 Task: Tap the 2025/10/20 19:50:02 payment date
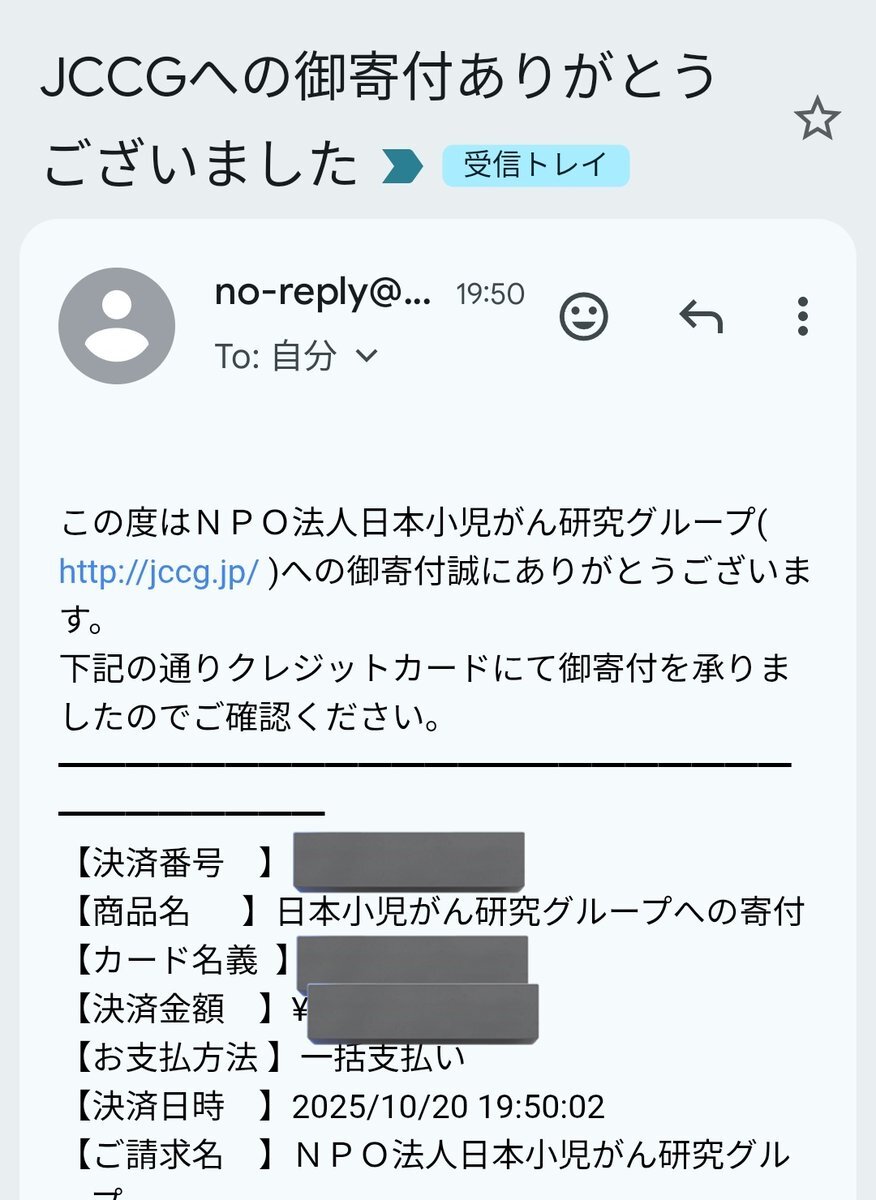pyautogui.click(x=448, y=1107)
